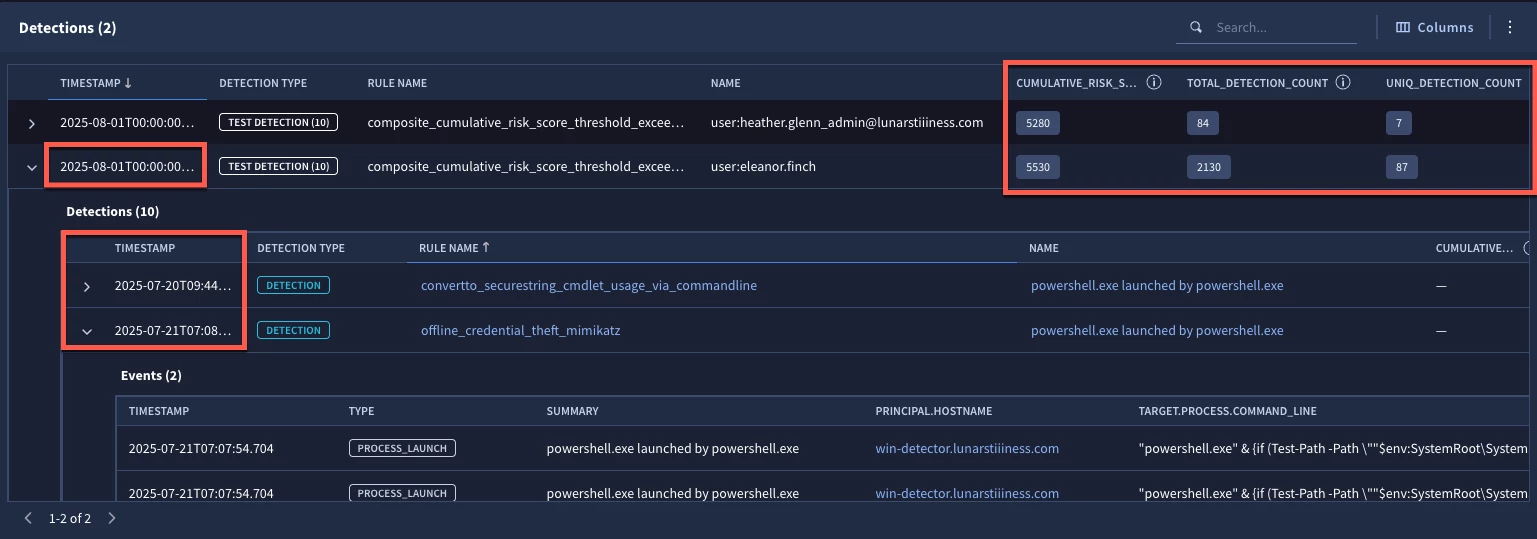Image resolution: width=1537 pixels, height=539 pixels.
Task: Go to previous page of results
Action: tap(28, 519)
